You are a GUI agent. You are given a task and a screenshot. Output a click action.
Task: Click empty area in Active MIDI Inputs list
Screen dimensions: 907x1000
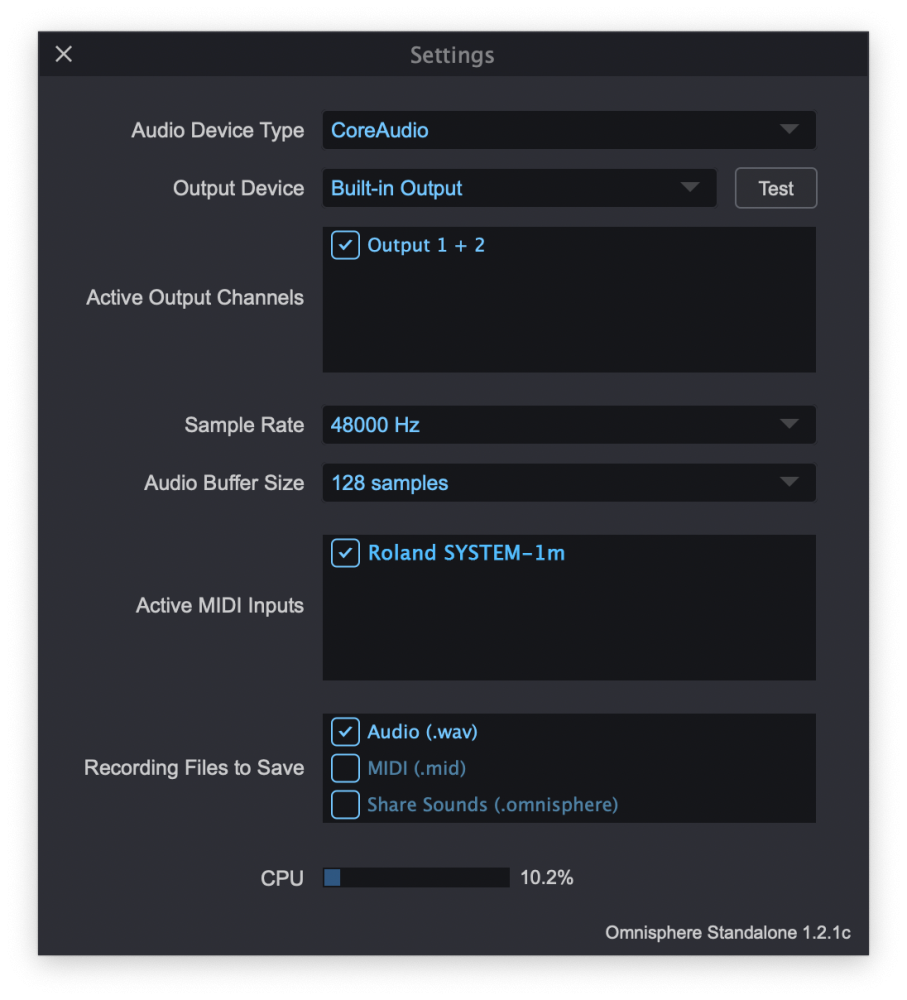click(568, 630)
